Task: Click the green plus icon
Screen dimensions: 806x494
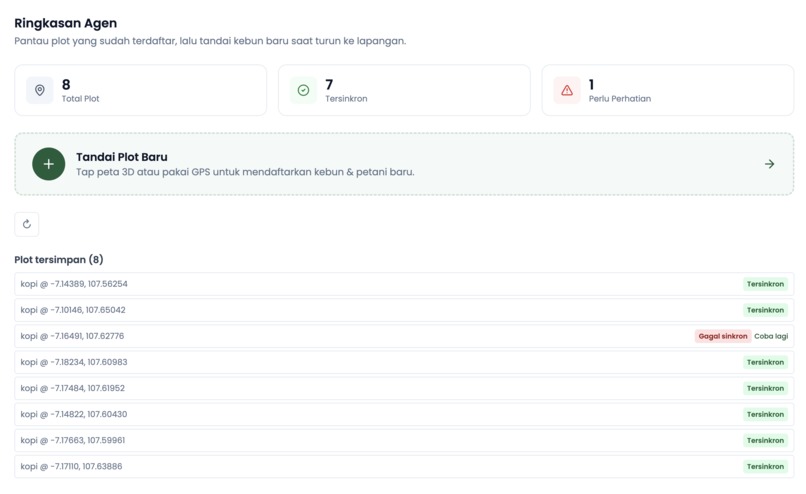Action: (49, 164)
